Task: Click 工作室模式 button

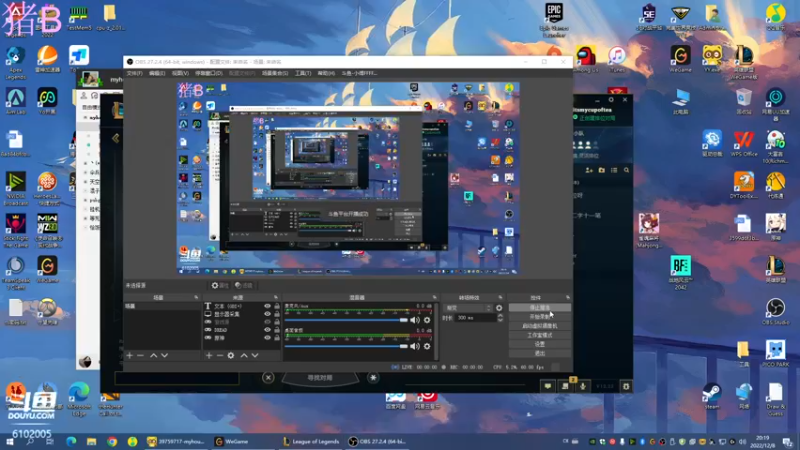Action: [540, 335]
